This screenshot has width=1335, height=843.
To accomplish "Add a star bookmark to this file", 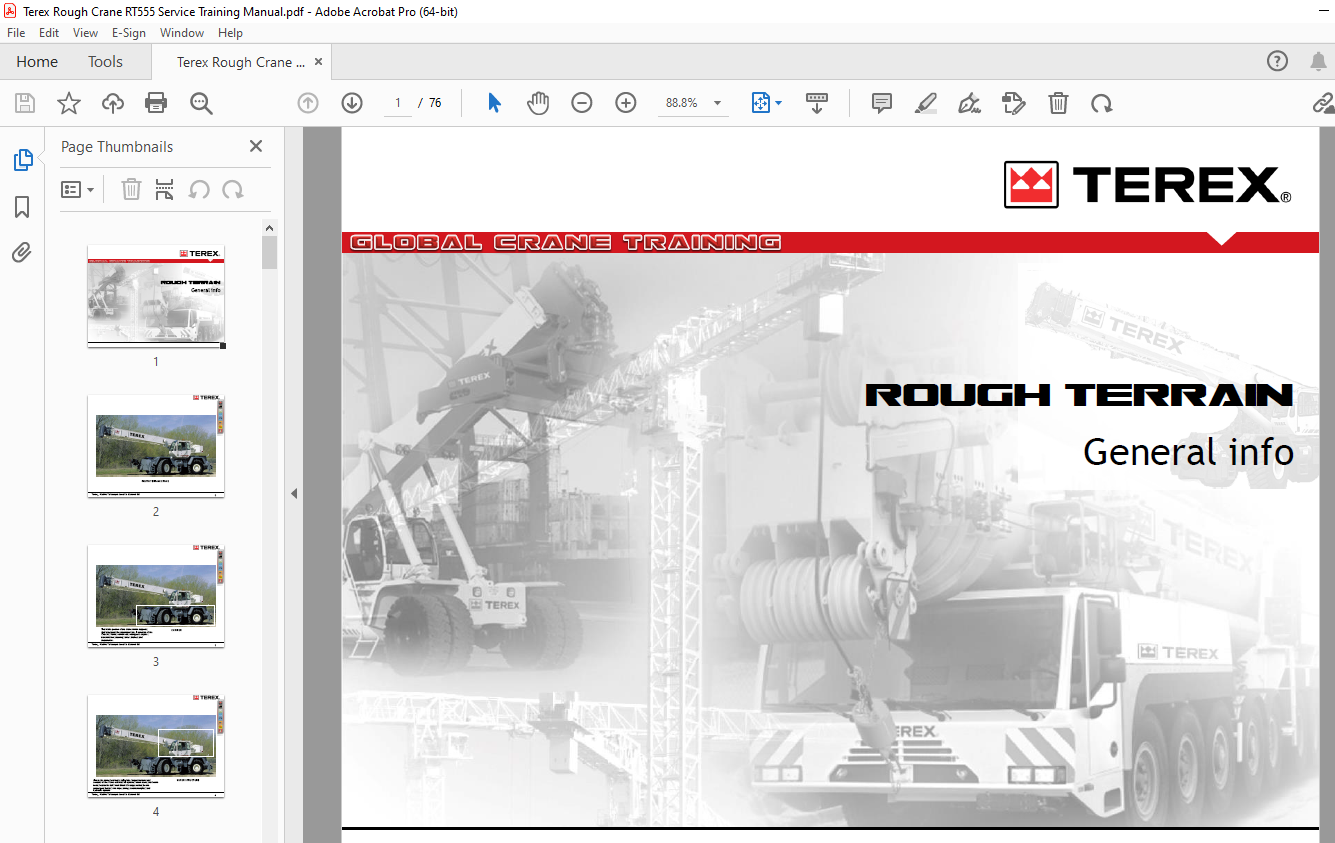I will coord(68,103).
